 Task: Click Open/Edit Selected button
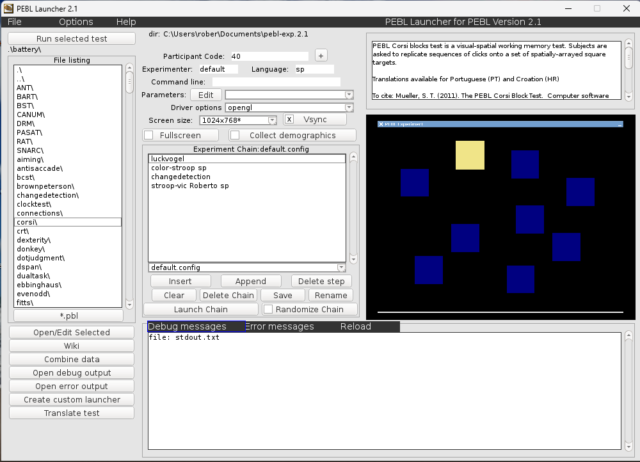tap(72, 333)
